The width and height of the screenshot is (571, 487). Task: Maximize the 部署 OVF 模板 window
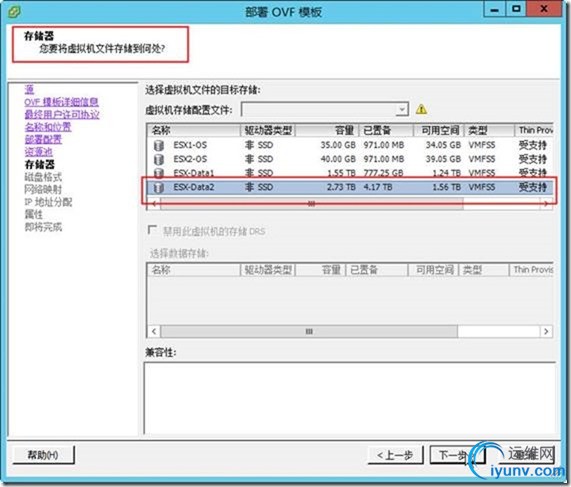click(516, 9)
